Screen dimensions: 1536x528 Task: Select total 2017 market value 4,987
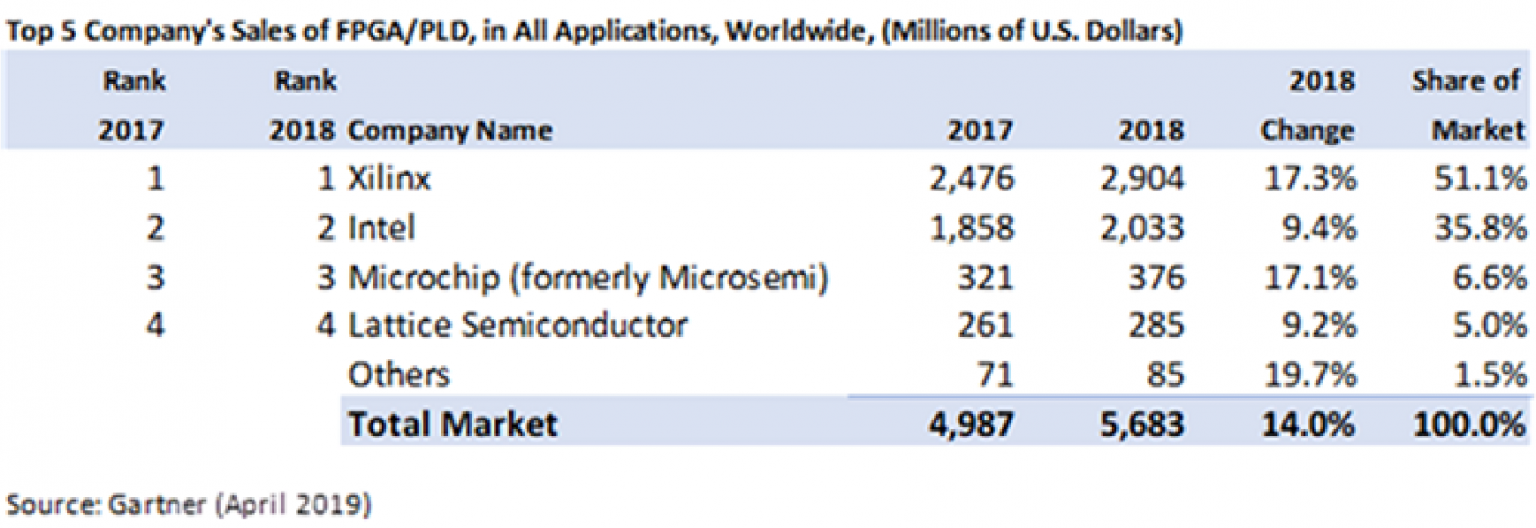coord(968,423)
